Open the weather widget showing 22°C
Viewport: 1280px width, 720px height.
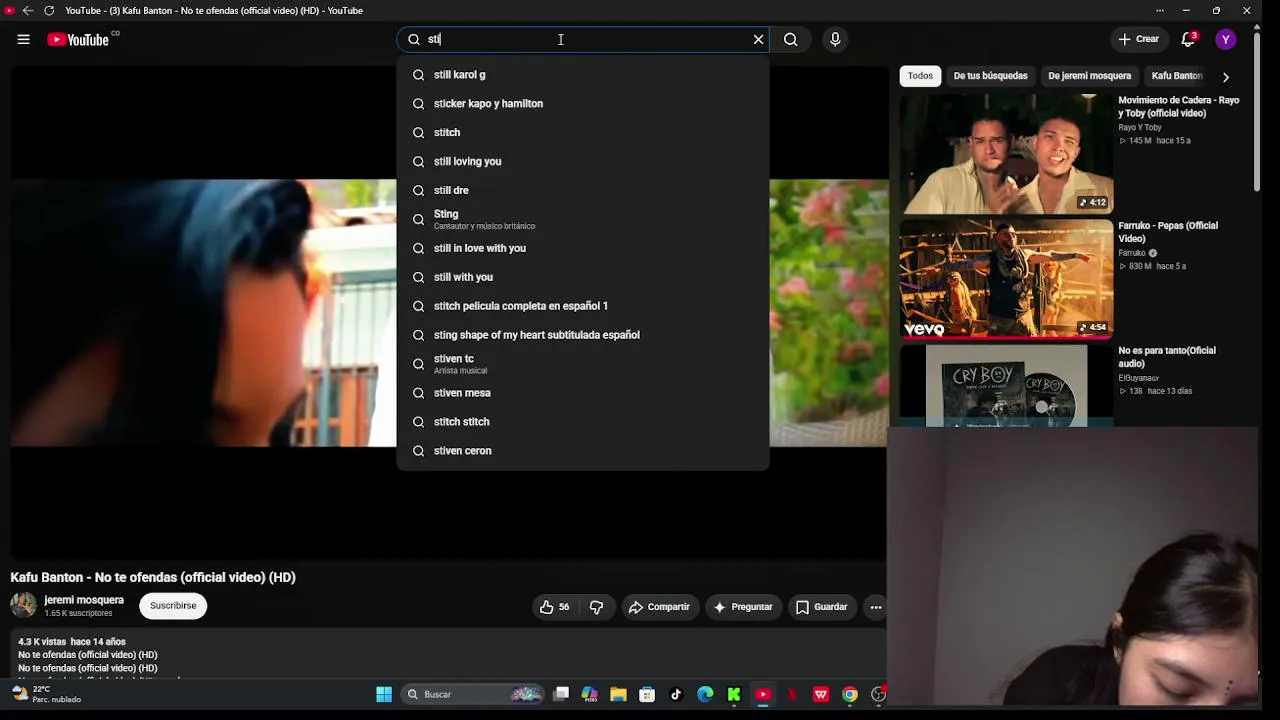point(46,694)
